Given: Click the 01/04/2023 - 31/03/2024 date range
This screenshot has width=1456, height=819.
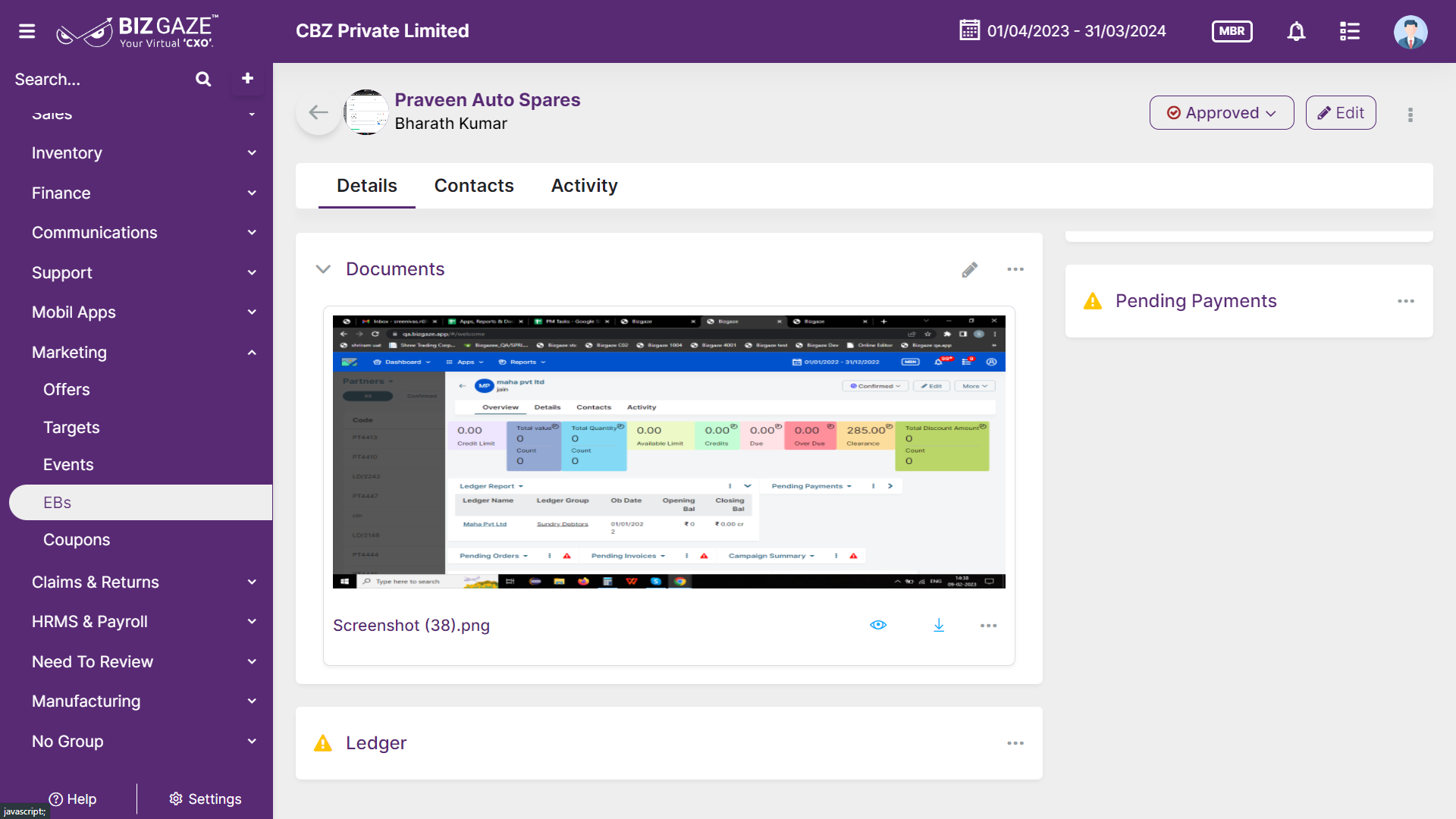Looking at the screenshot, I should (x=1076, y=31).
